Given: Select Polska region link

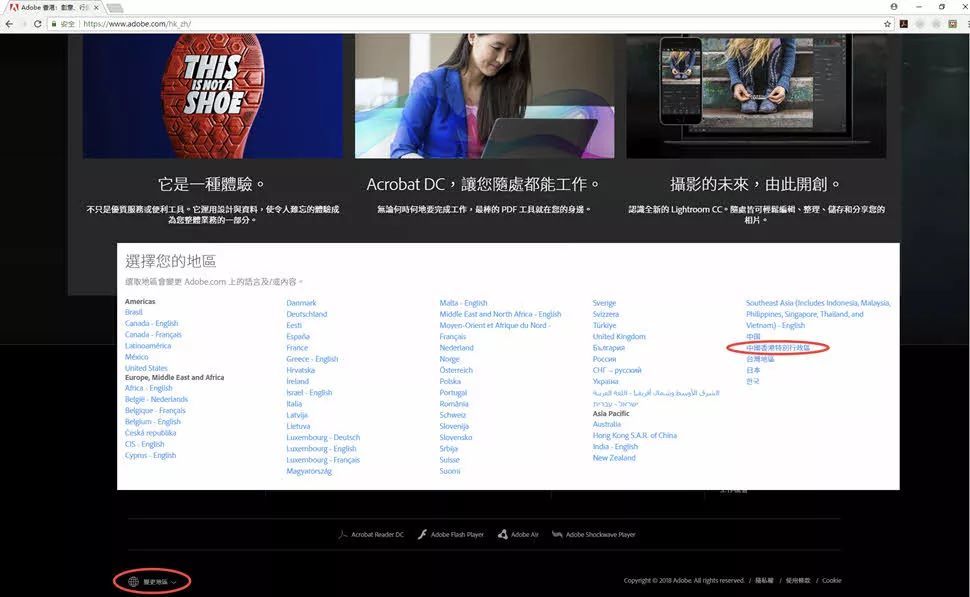Looking at the screenshot, I should point(450,381).
